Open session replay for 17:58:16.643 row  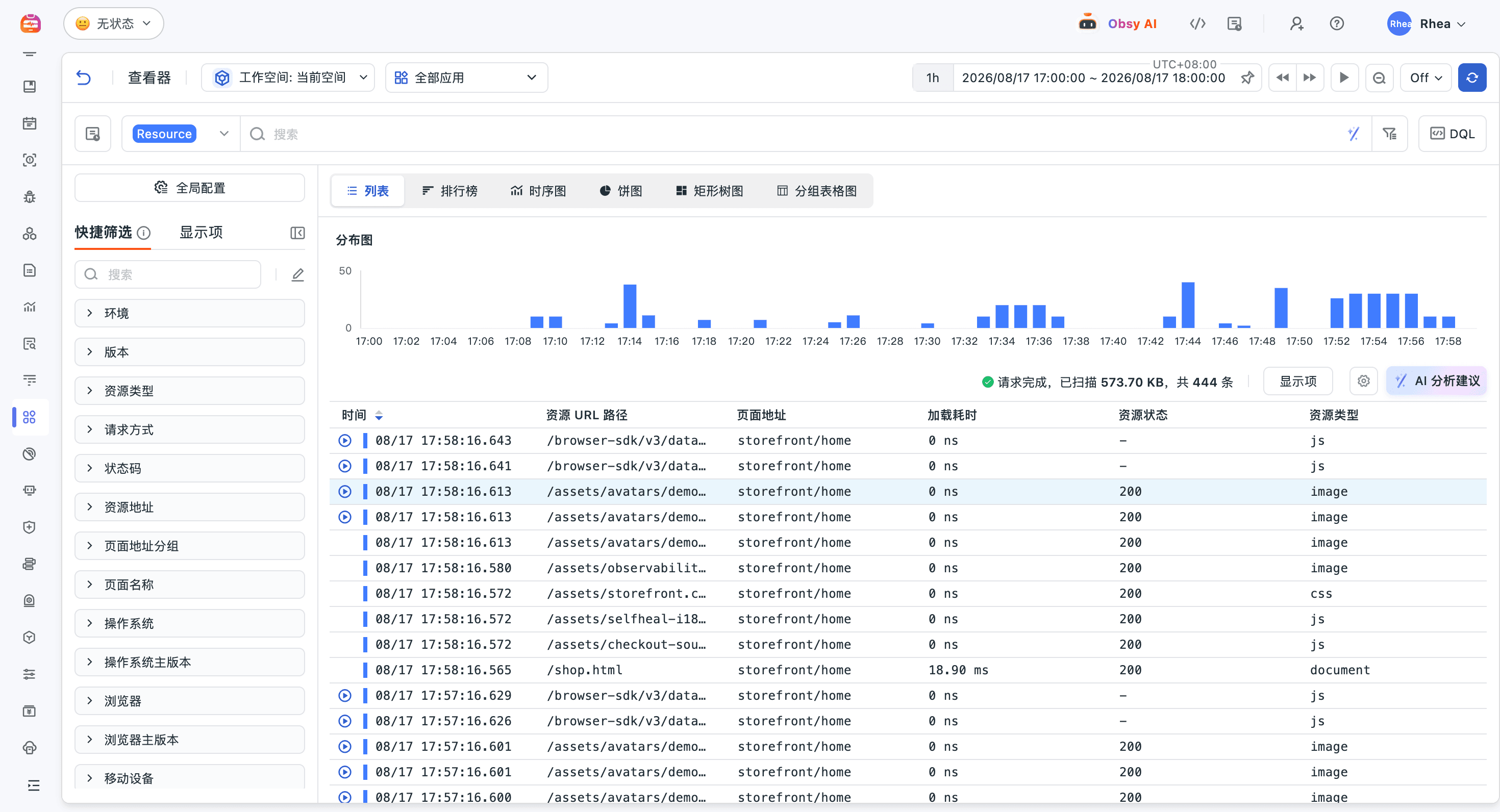tap(345, 441)
